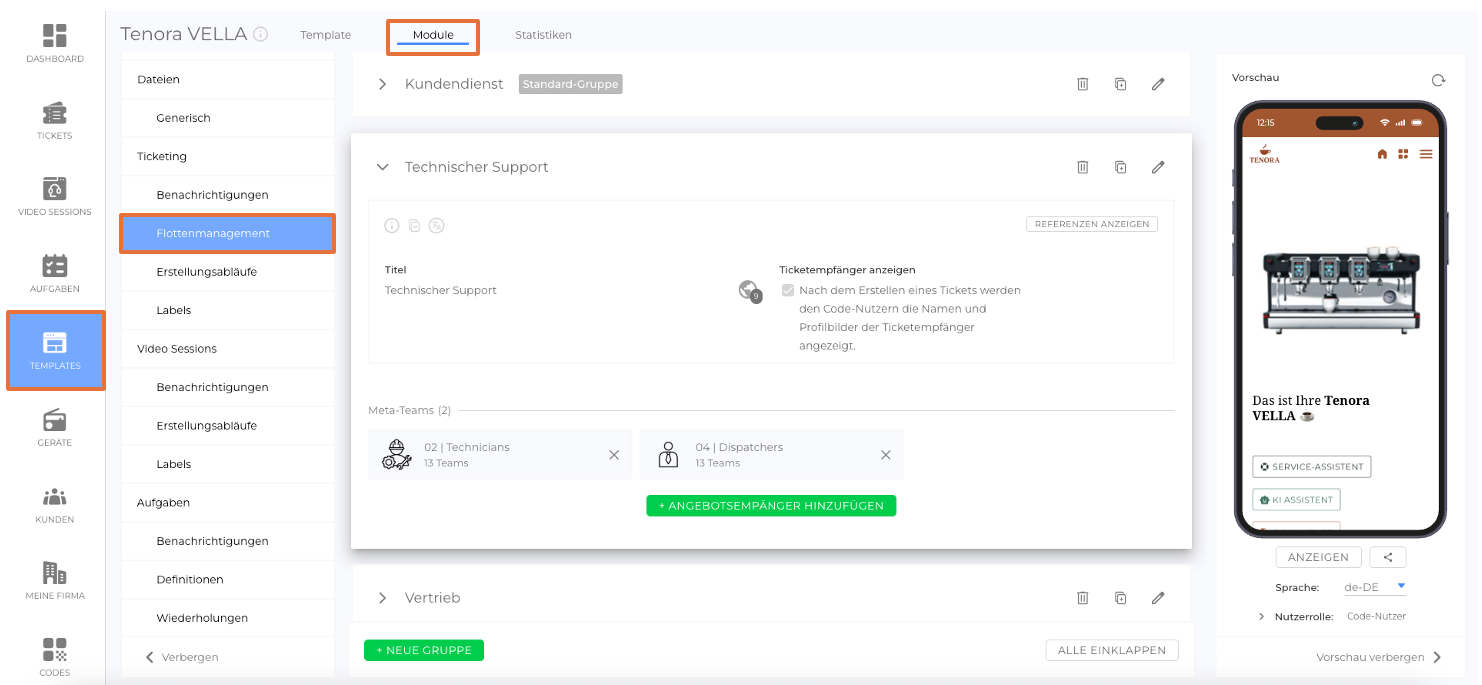Refresh the Vorschau preview

1438,80
